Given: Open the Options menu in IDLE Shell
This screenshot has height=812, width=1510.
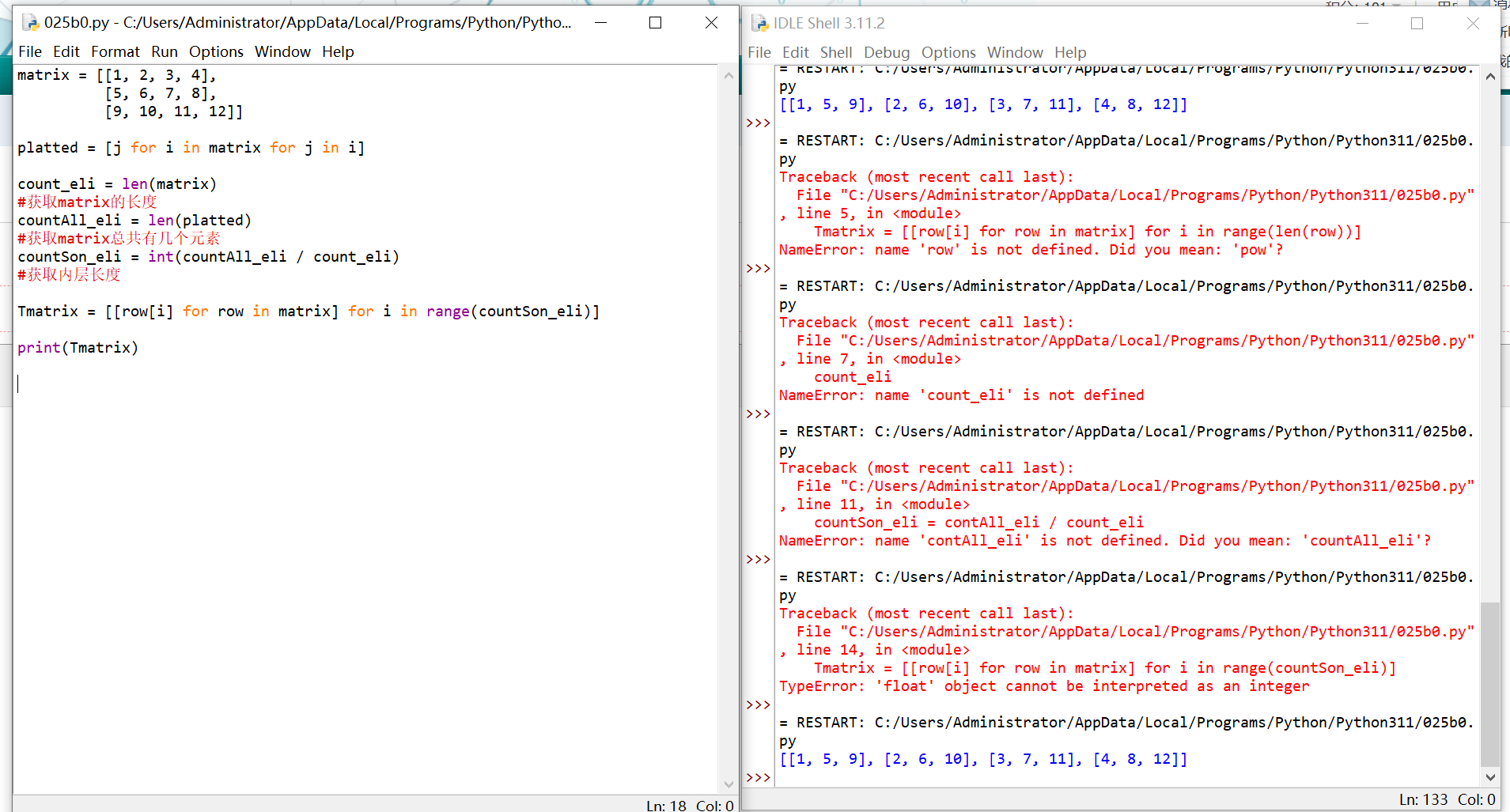Looking at the screenshot, I should point(948,52).
